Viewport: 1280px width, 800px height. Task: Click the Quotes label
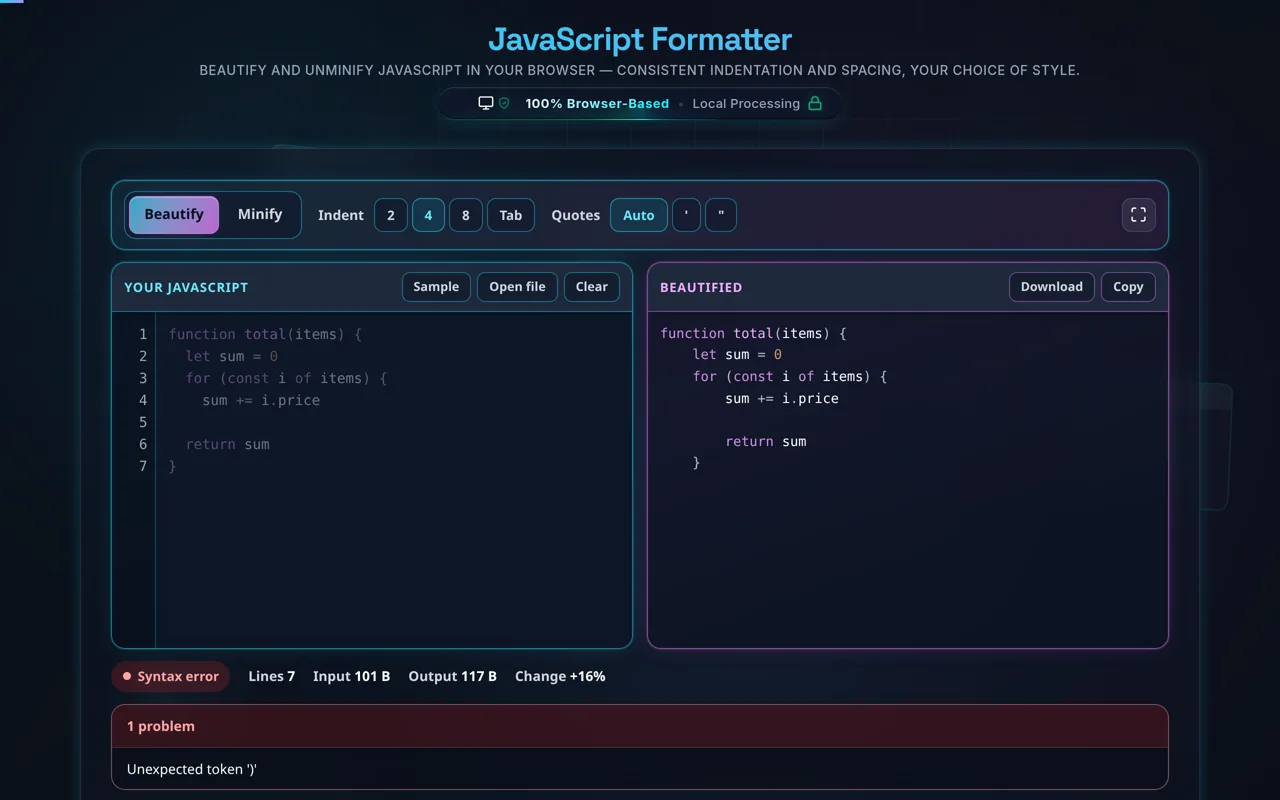click(576, 215)
